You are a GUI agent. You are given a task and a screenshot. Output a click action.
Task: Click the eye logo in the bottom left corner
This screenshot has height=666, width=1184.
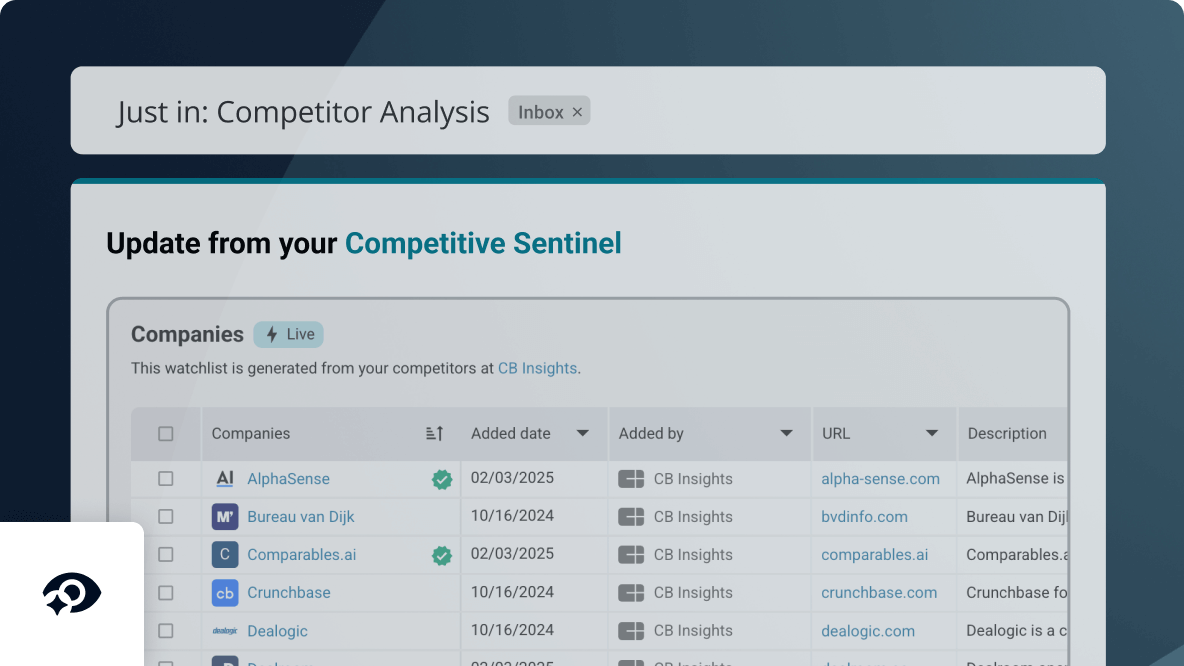click(71, 592)
